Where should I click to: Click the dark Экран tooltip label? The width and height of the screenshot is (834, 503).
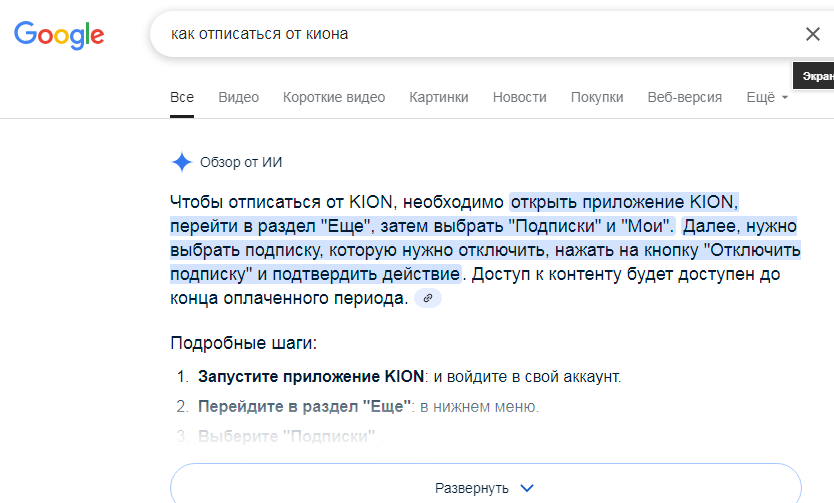coord(814,76)
